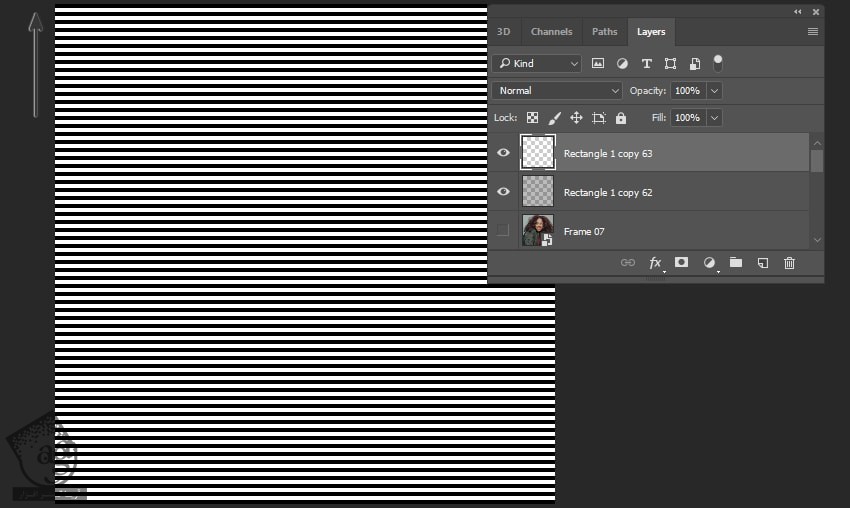This screenshot has width=850, height=508.
Task: Add a layer style with fx icon
Action: click(x=656, y=263)
